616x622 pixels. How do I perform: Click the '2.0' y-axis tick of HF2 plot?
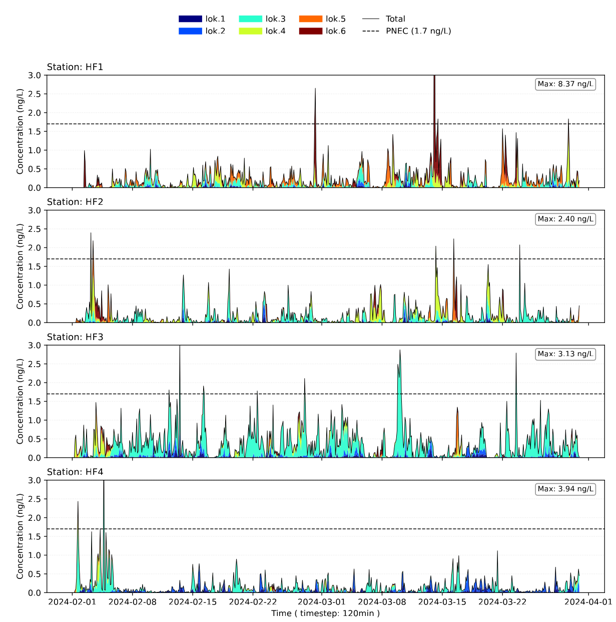tap(35, 248)
